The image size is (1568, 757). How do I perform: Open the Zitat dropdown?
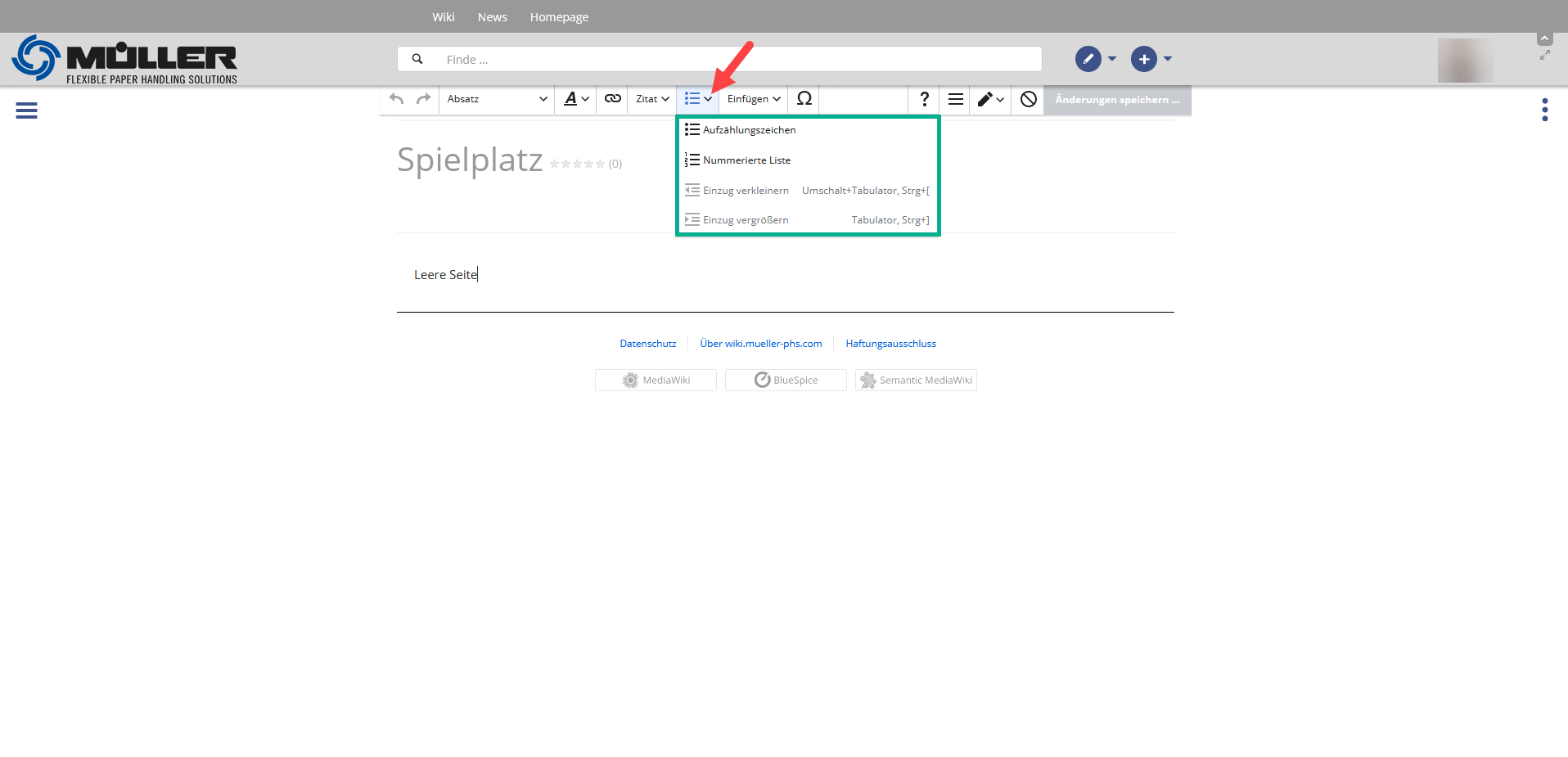652,99
